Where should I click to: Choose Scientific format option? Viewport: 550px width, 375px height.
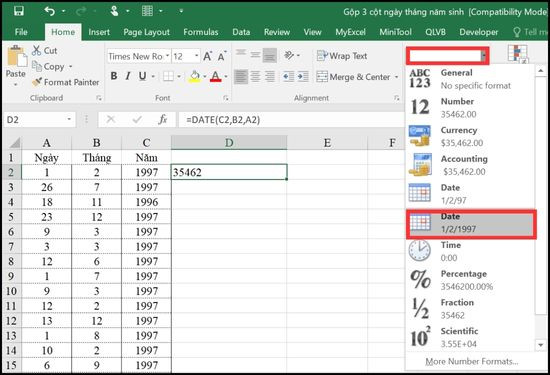[470, 338]
